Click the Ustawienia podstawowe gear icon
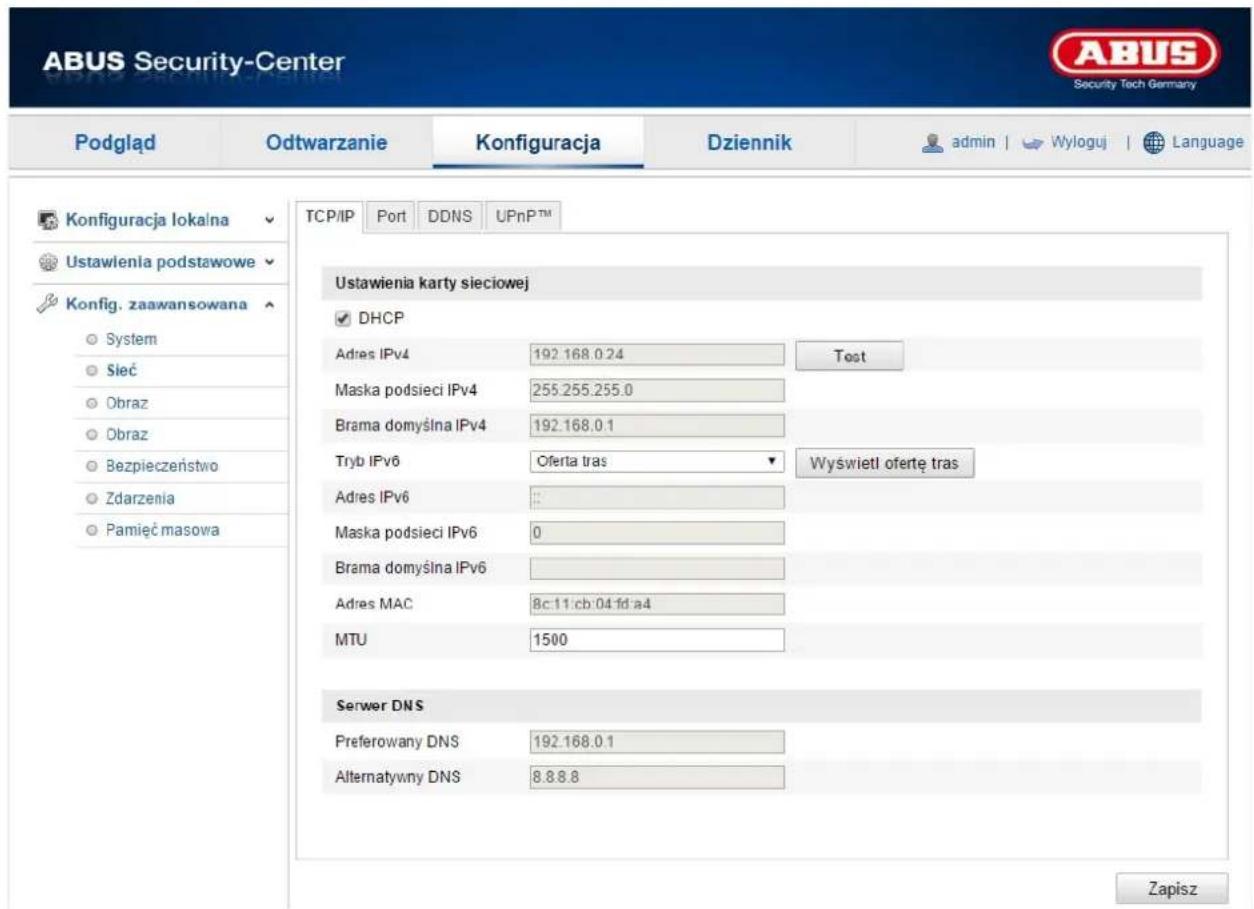 point(50,262)
